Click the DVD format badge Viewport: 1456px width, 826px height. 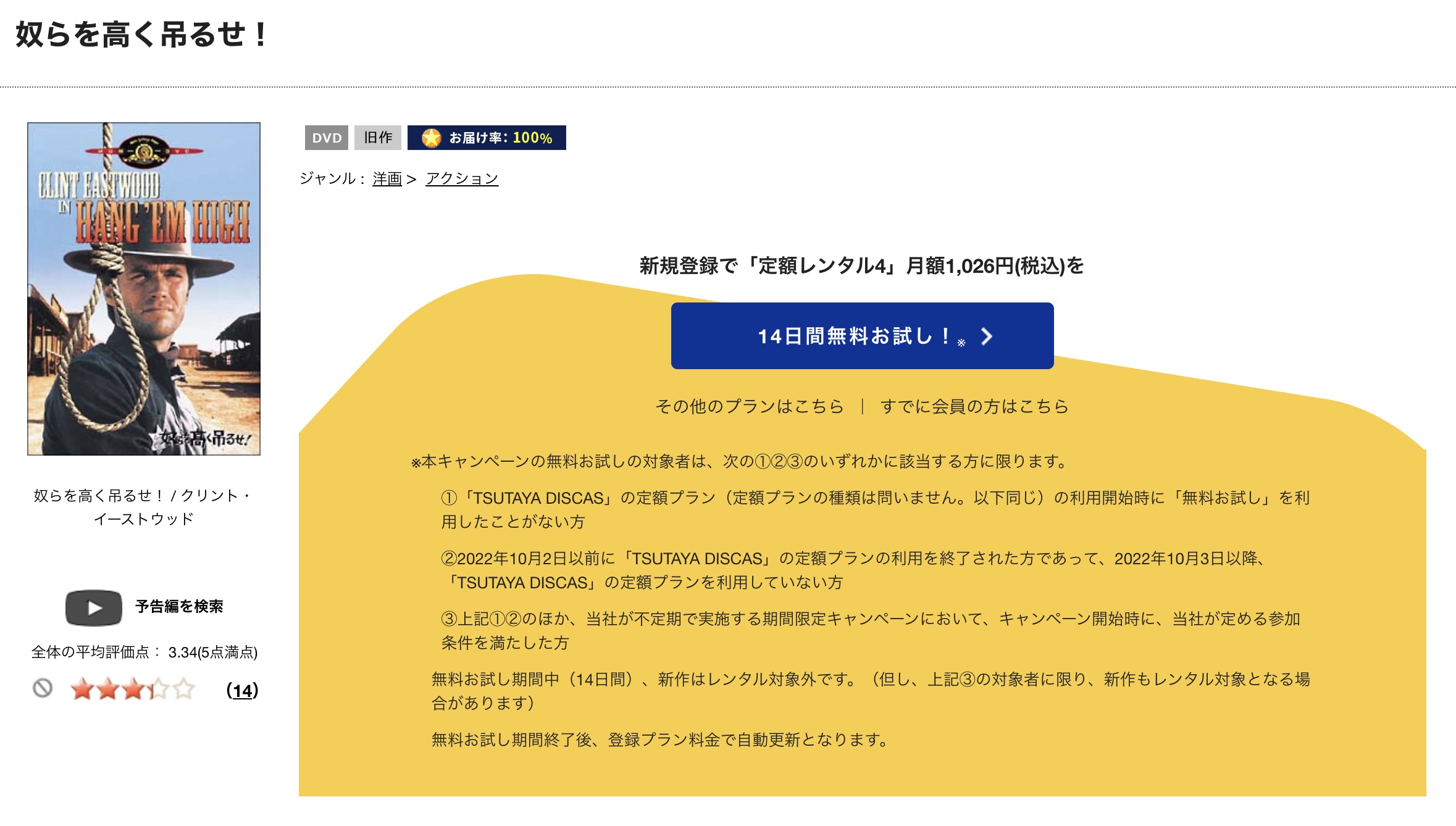point(327,138)
